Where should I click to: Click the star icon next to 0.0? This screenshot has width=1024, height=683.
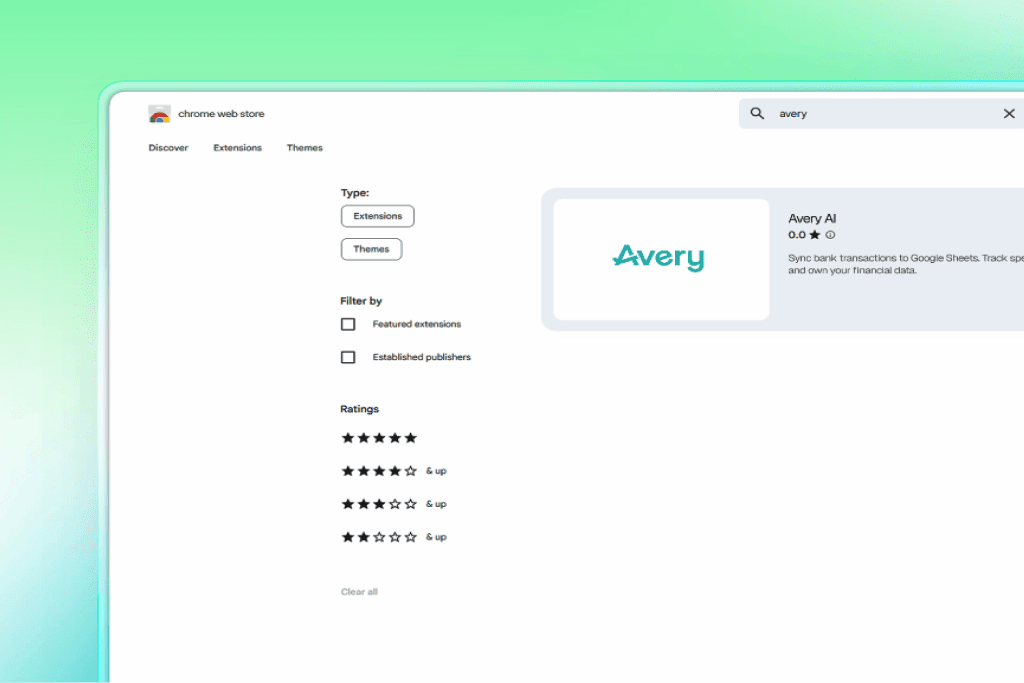point(814,235)
